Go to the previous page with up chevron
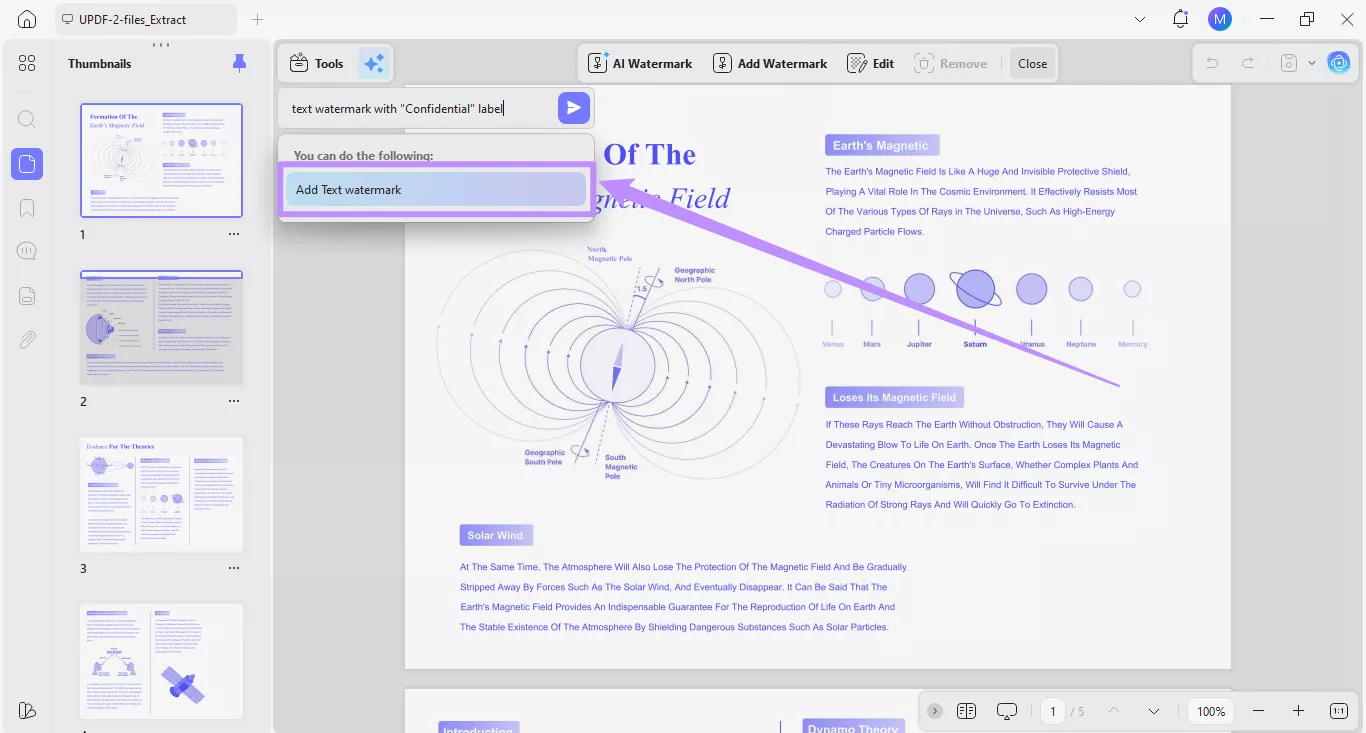This screenshot has width=1366, height=733. point(1114,711)
